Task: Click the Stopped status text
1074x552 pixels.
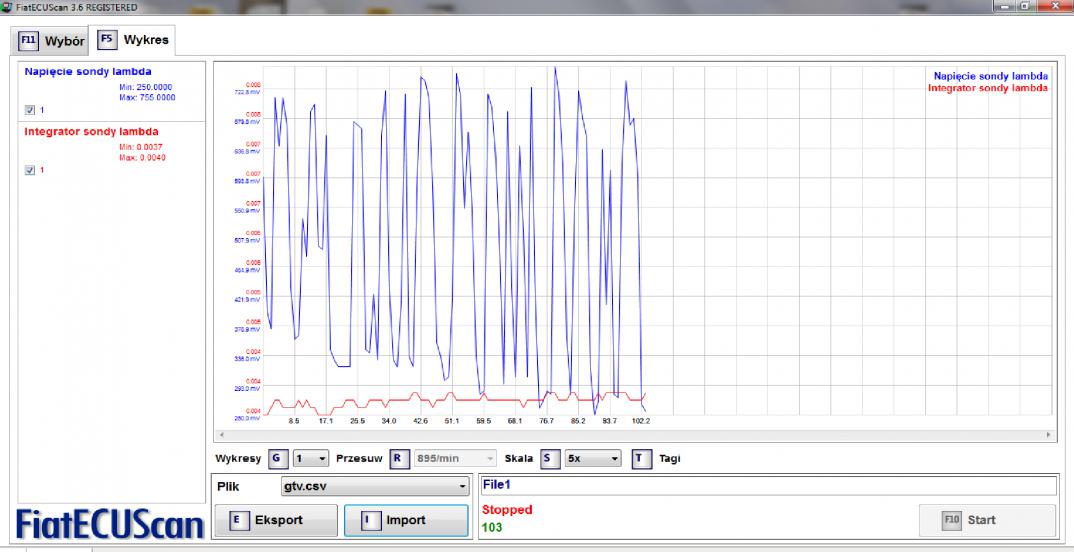Action: pyautogui.click(x=507, y=510)
